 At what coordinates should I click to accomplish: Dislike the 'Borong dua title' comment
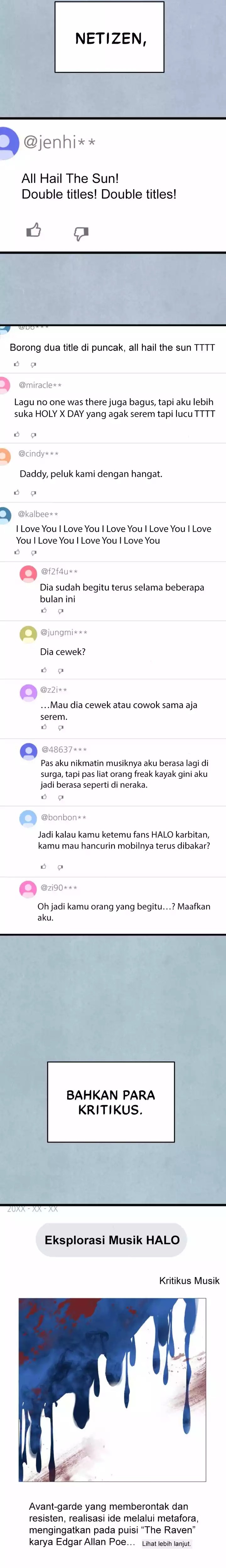[34, 365]
